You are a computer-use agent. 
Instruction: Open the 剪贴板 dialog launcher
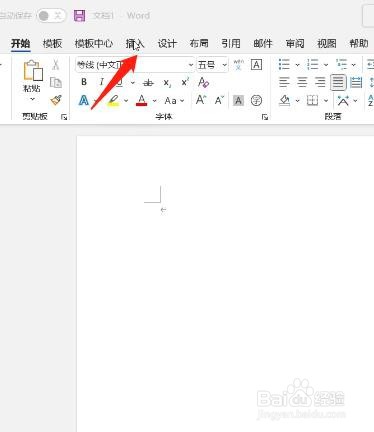tap(64, 117)
